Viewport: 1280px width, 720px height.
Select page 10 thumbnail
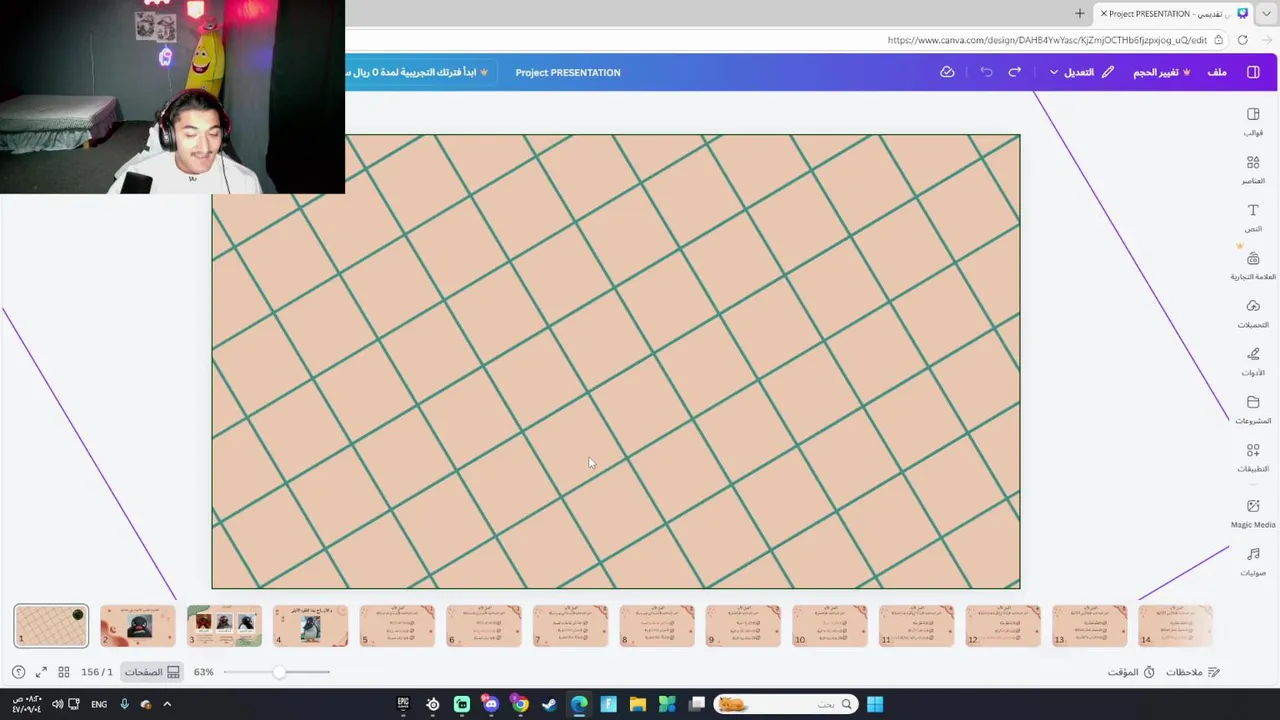point(830,626)
